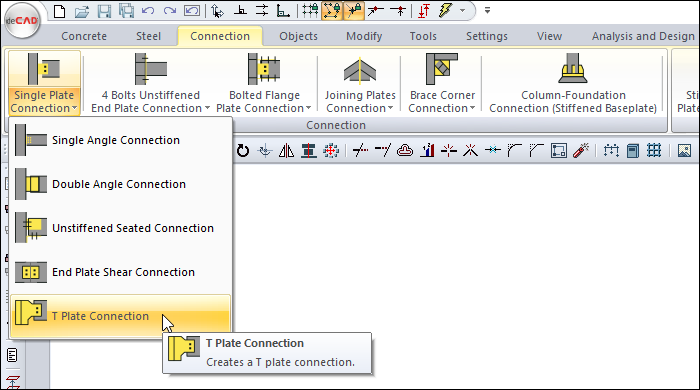Choose Single Angle Connection from the list
This screenshot has width=700, height=390.
121,140
